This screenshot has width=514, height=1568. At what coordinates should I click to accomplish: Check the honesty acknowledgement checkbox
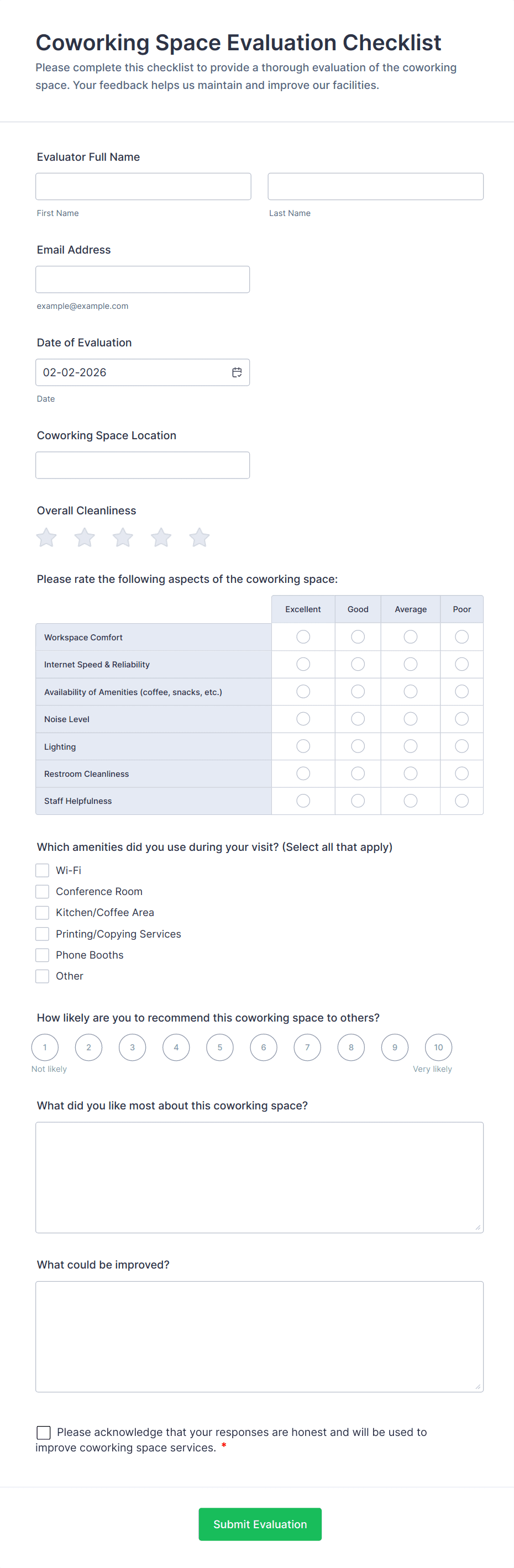[x=43, y=1432]
